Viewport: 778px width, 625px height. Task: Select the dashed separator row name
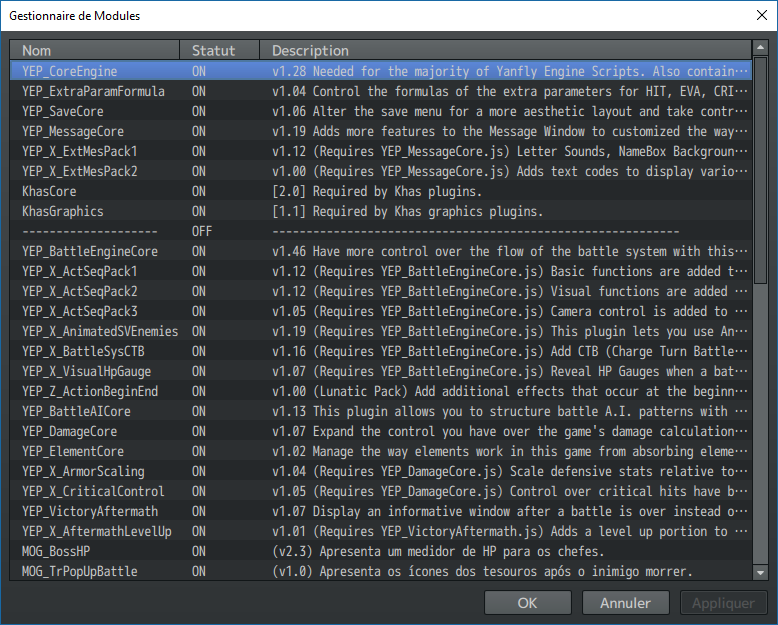point(90,231)
